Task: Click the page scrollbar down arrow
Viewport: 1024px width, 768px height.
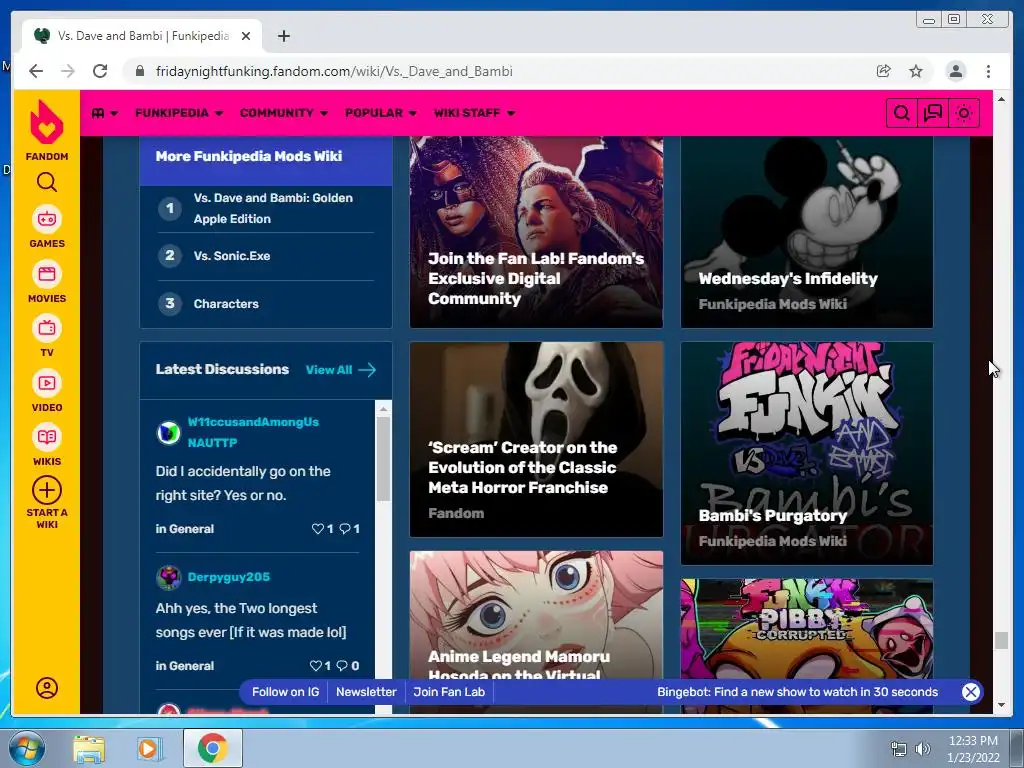Action: point(1001,705)
